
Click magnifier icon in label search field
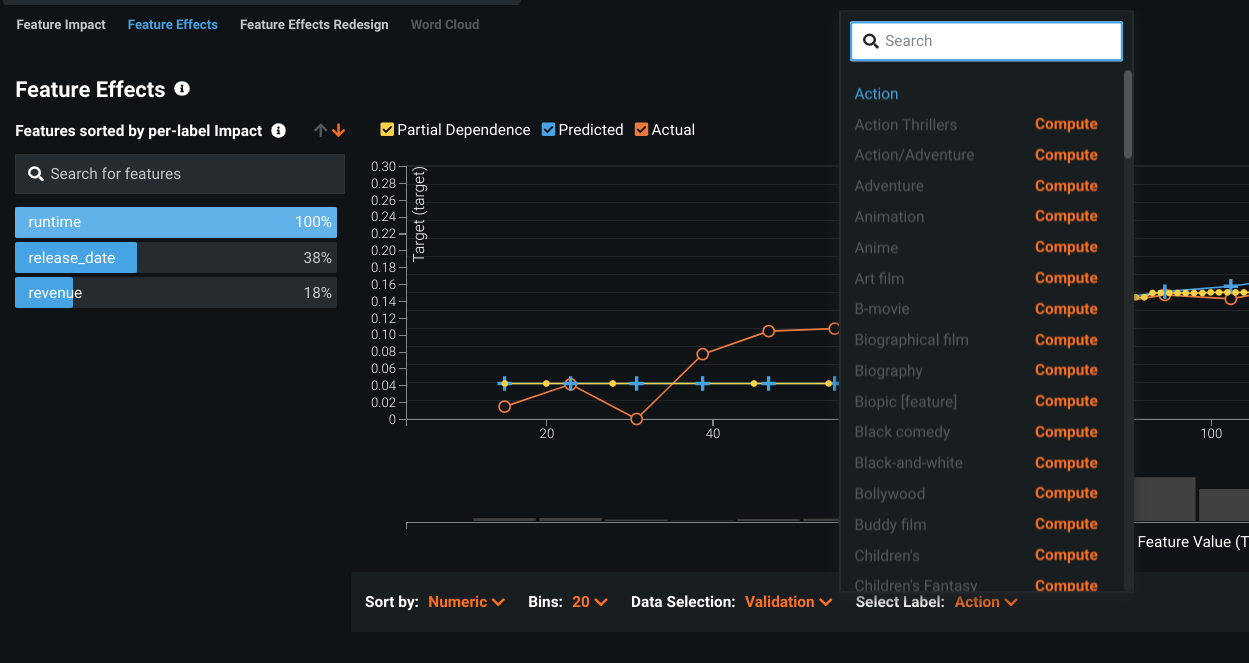click(870, 41)
